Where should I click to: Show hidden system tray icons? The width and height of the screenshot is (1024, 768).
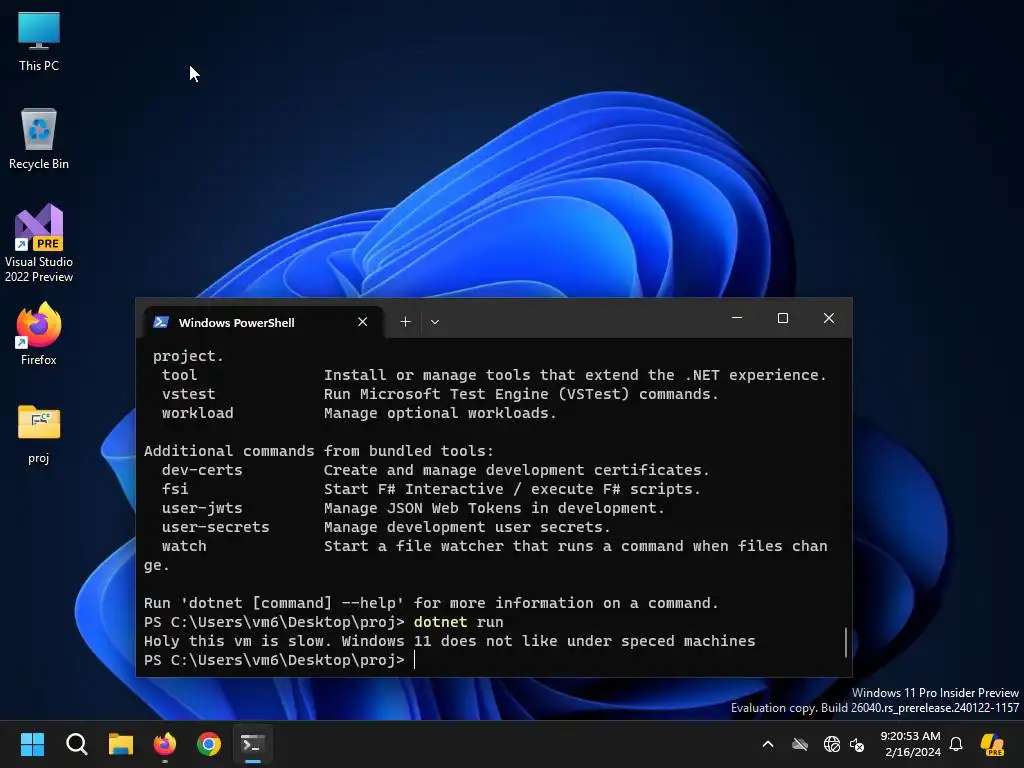pyautogui.click(x=768, y=744)
